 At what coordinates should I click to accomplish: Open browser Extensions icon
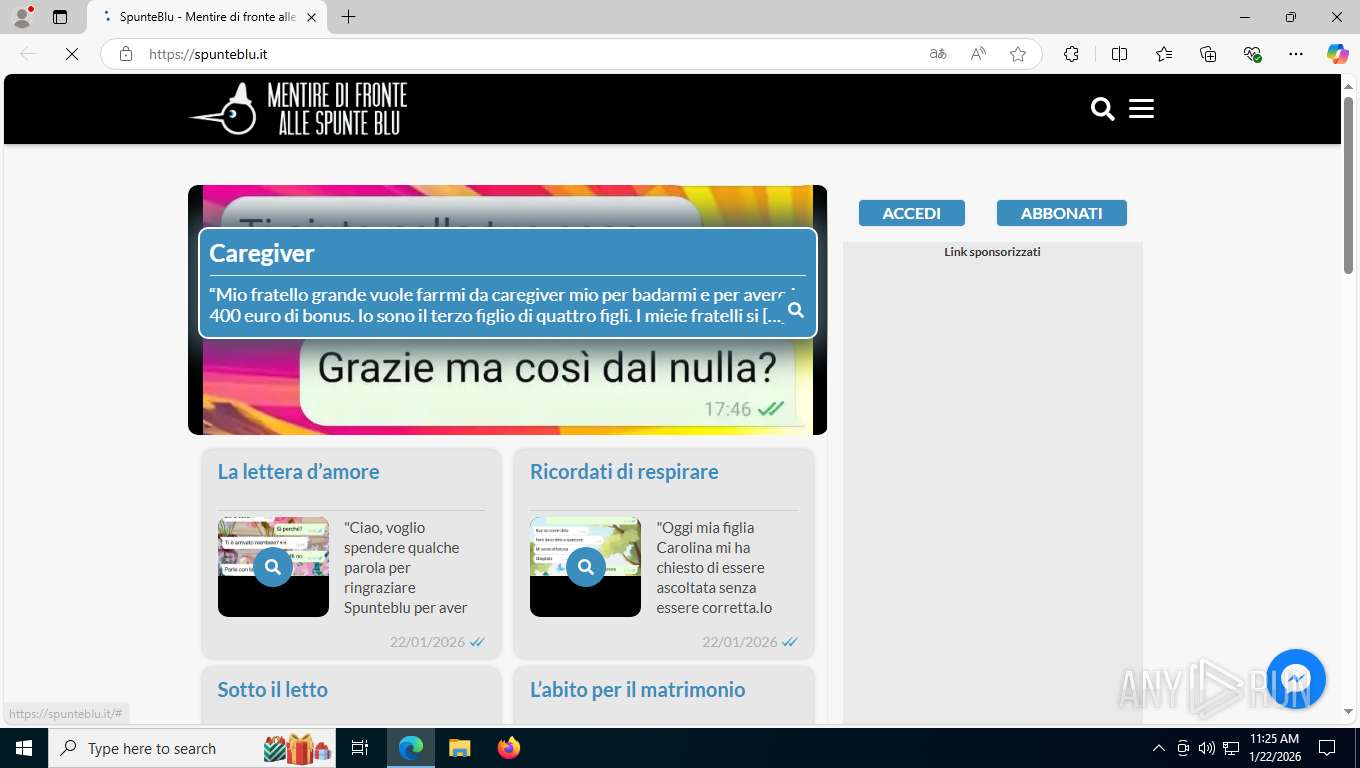[x=1071, y=54]
